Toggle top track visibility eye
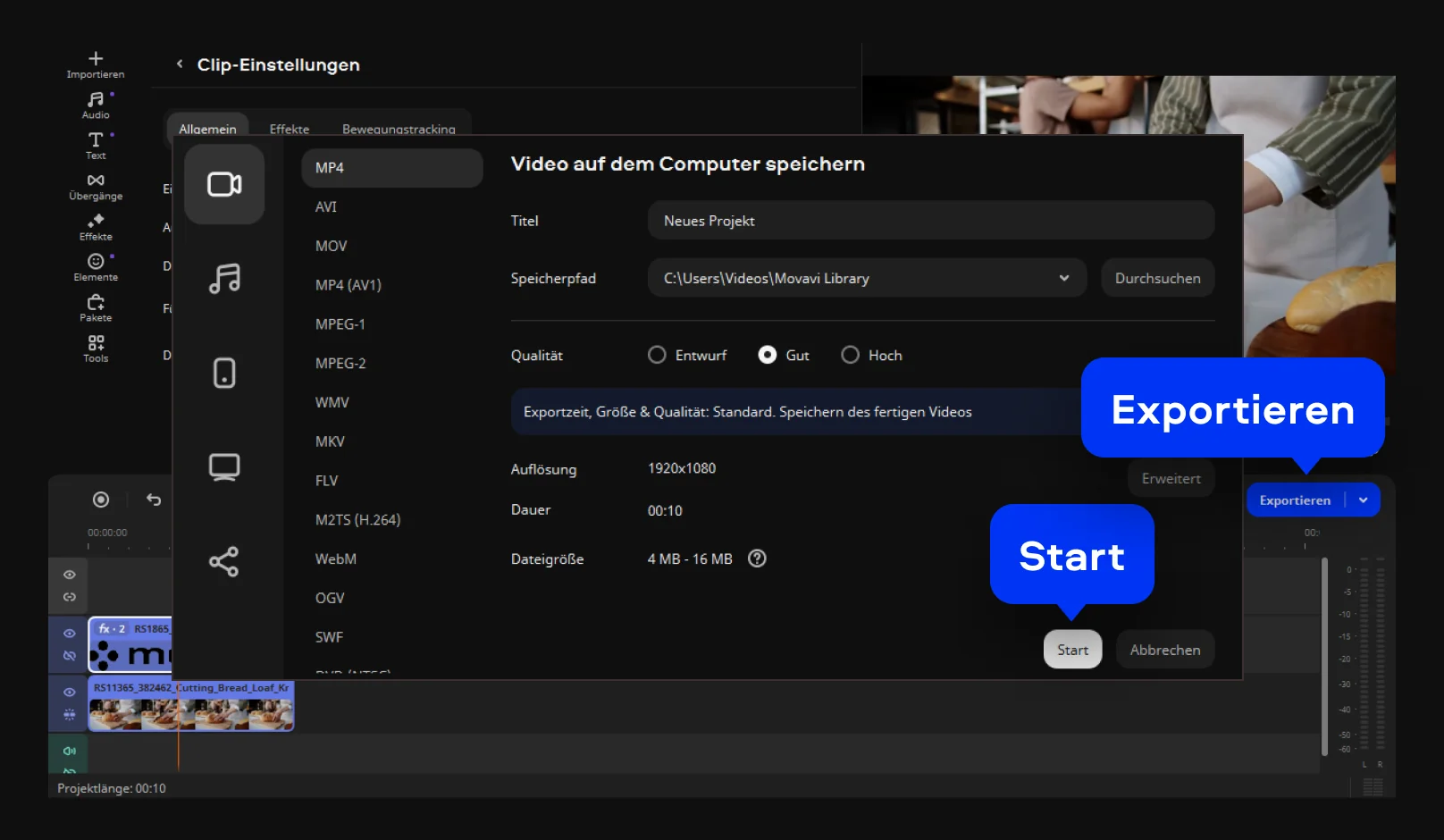 [70, 575]
